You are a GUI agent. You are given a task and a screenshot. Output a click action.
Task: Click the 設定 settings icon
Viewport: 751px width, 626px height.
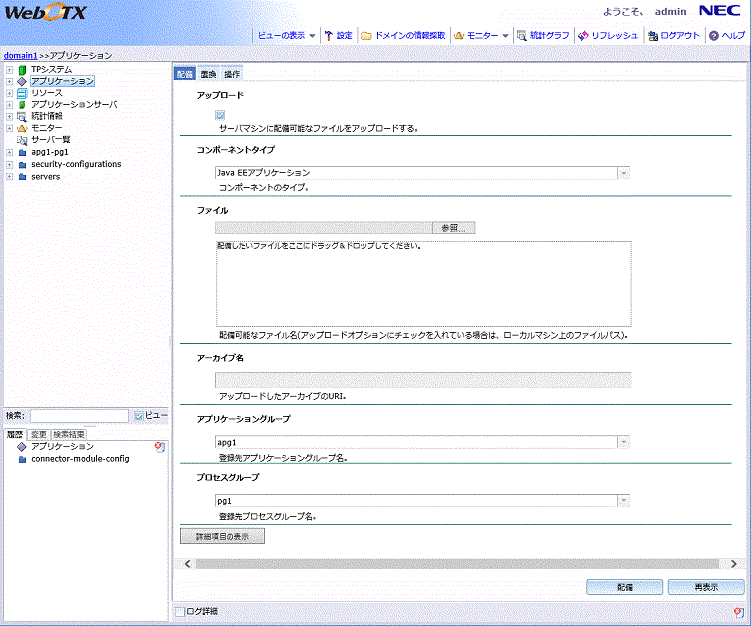click(329, 35)
